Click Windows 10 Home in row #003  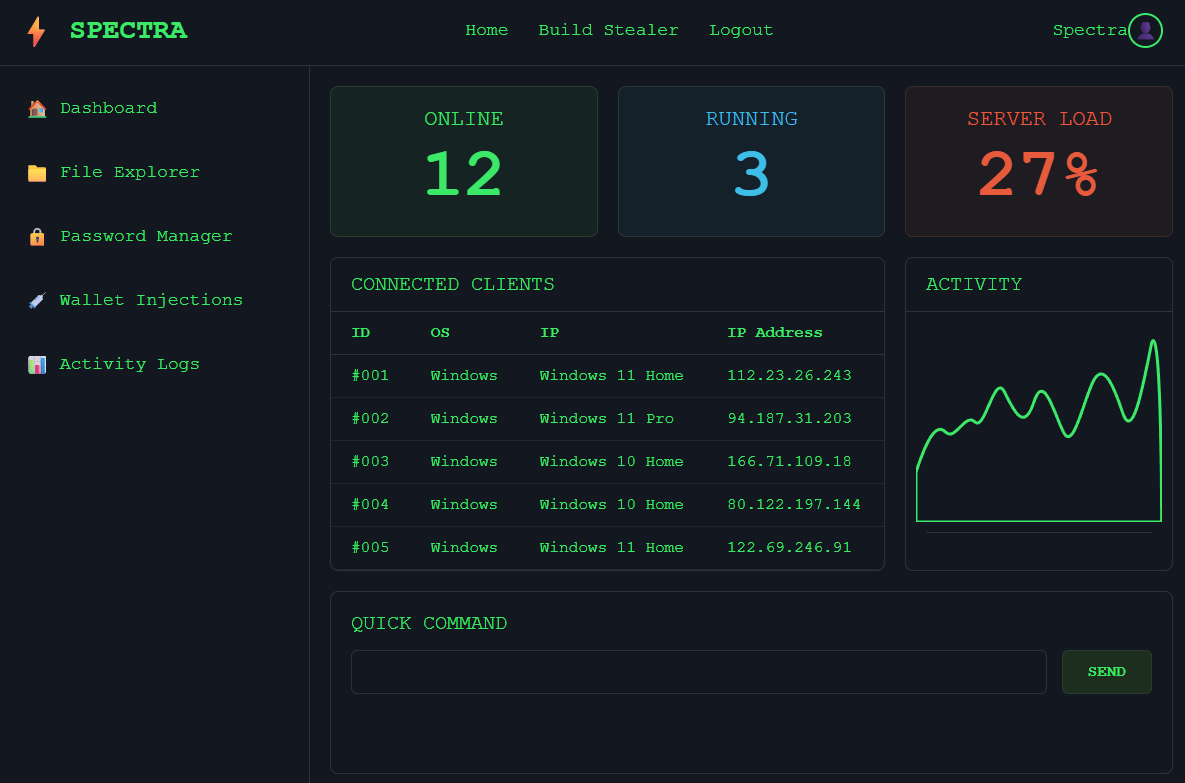pyautogui.click(x=611, y=463)
